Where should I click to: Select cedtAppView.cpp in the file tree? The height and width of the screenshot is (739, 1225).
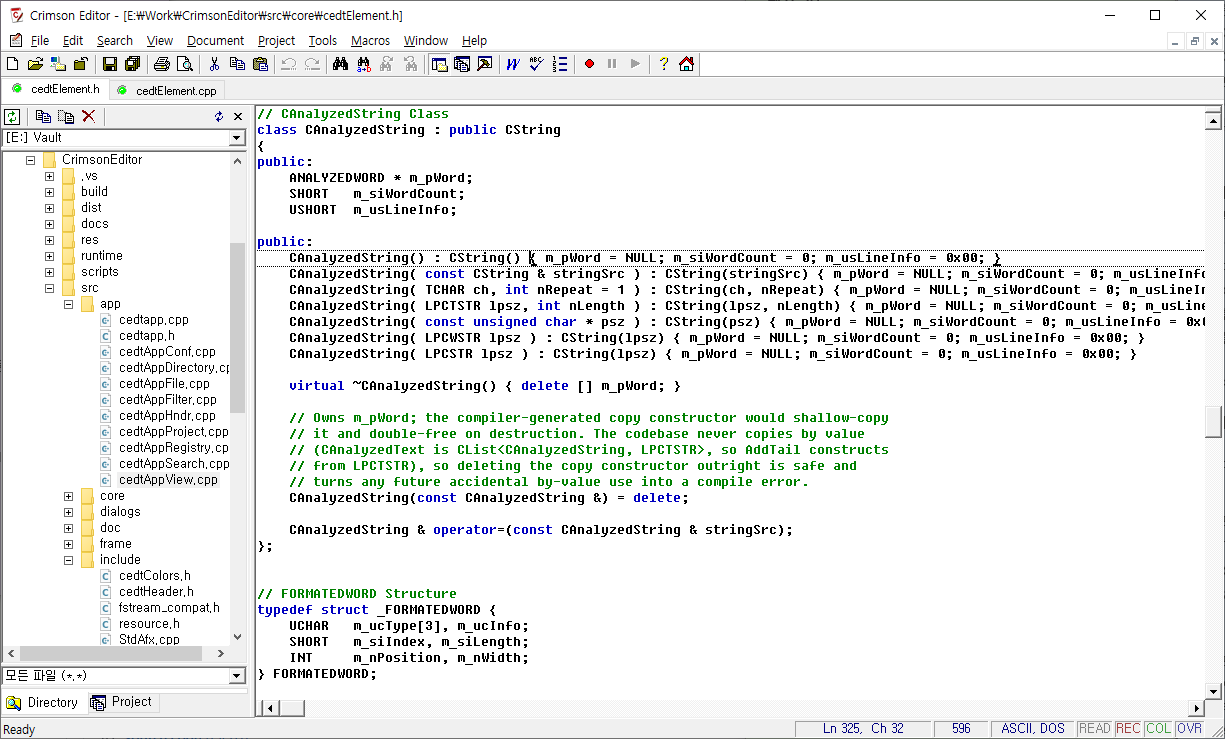(x=168, y=480)
